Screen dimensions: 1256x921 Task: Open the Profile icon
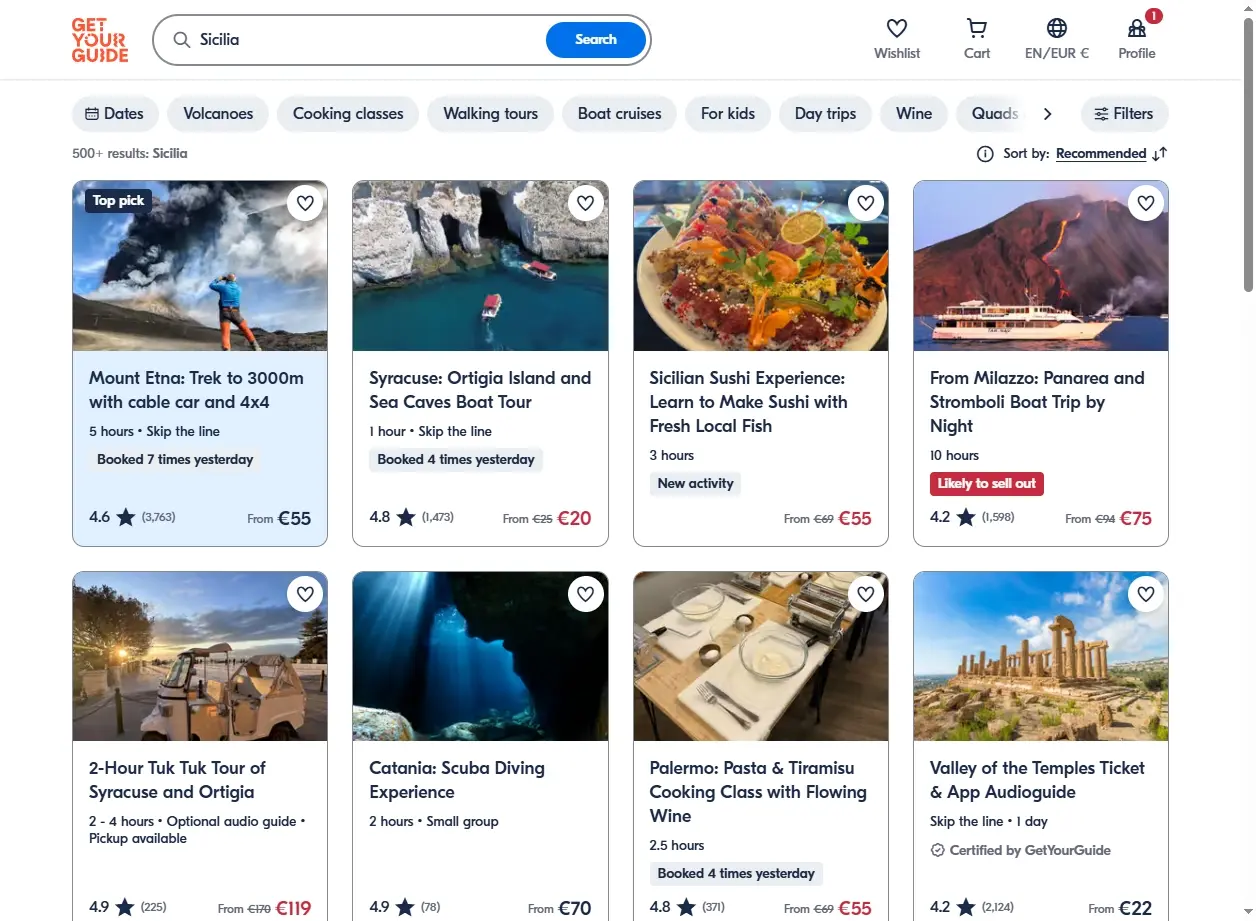[1137, 28]
